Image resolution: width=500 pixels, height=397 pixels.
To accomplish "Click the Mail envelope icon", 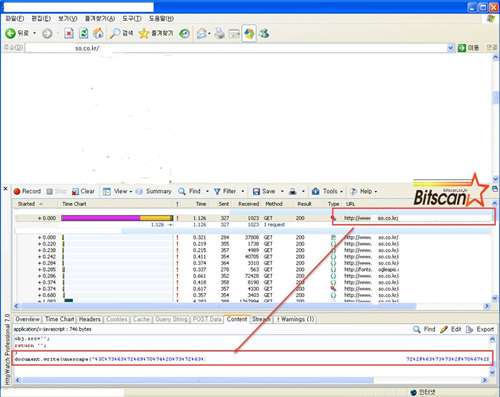I will (x=201, y=34).
